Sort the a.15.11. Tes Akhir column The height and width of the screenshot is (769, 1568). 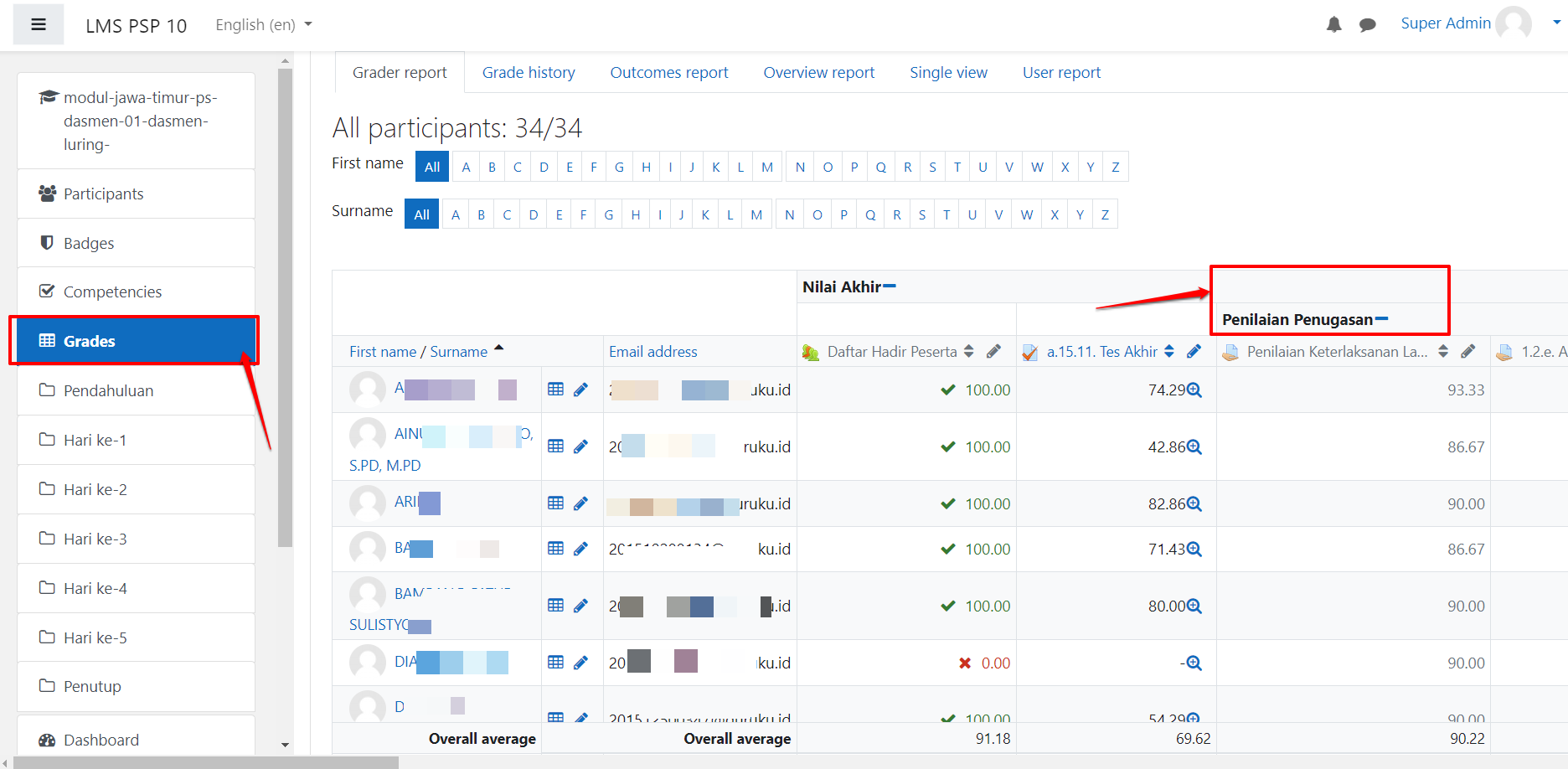click(x=1169, y=352)
